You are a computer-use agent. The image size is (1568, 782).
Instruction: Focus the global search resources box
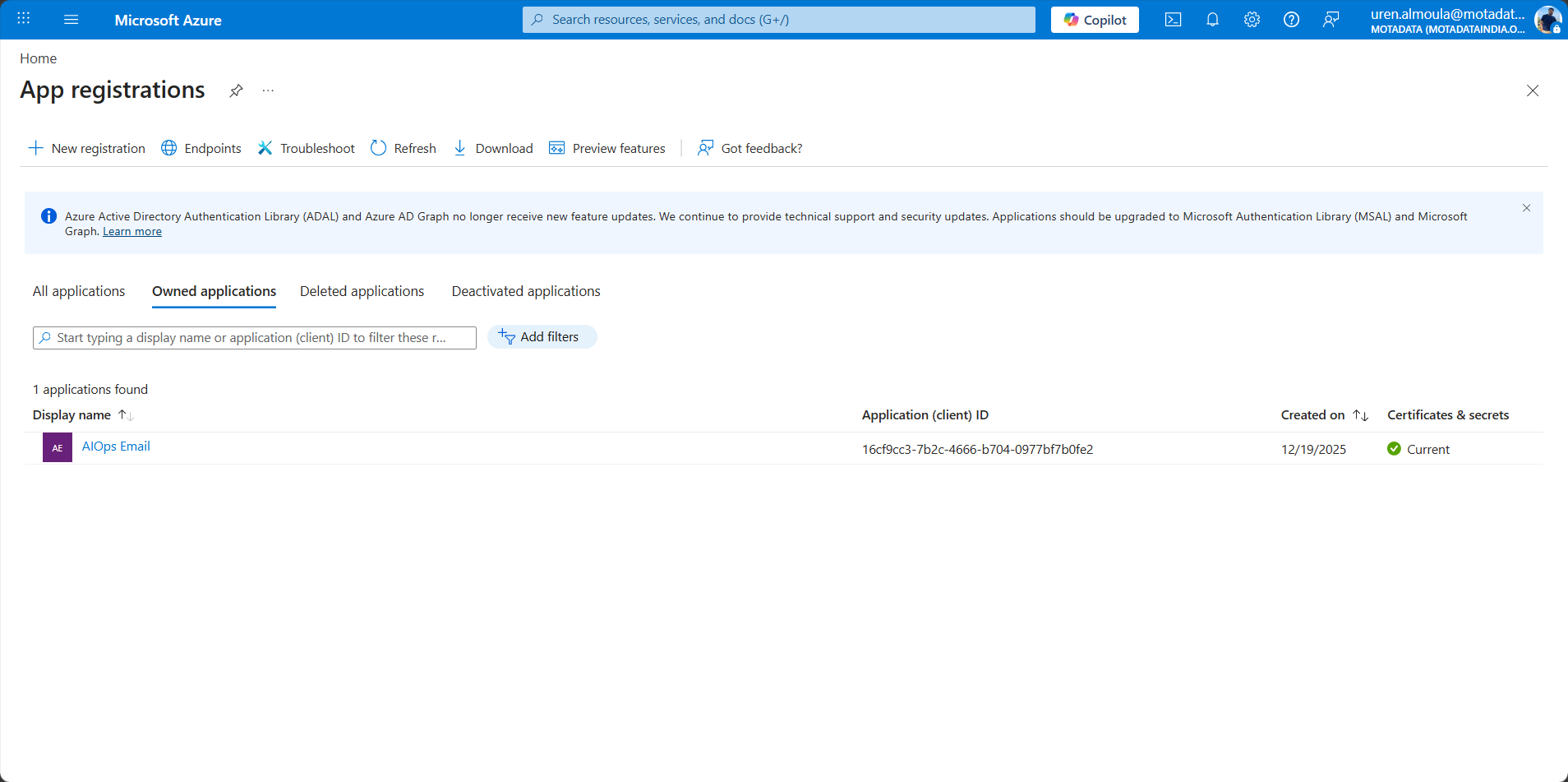coord(779,20)
